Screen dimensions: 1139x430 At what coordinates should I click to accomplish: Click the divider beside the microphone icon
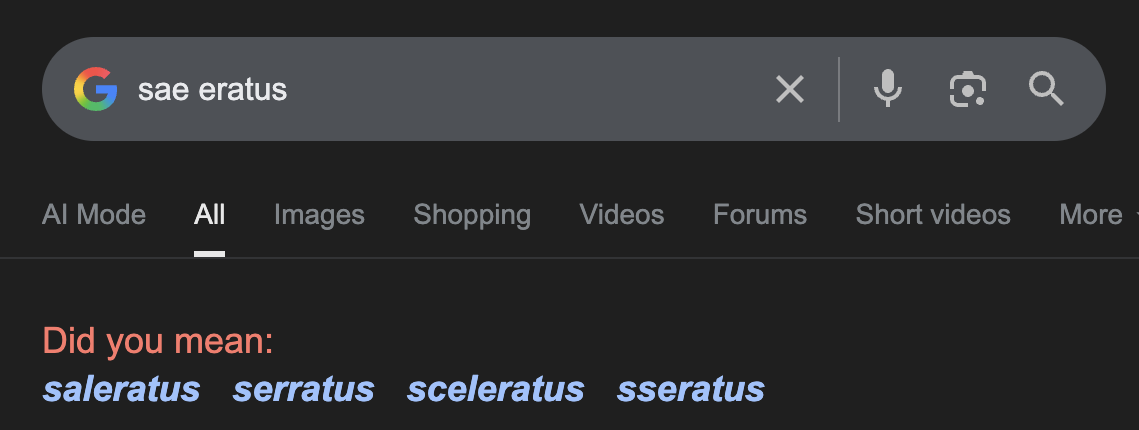pyautogui.click(x=839, y=90)
